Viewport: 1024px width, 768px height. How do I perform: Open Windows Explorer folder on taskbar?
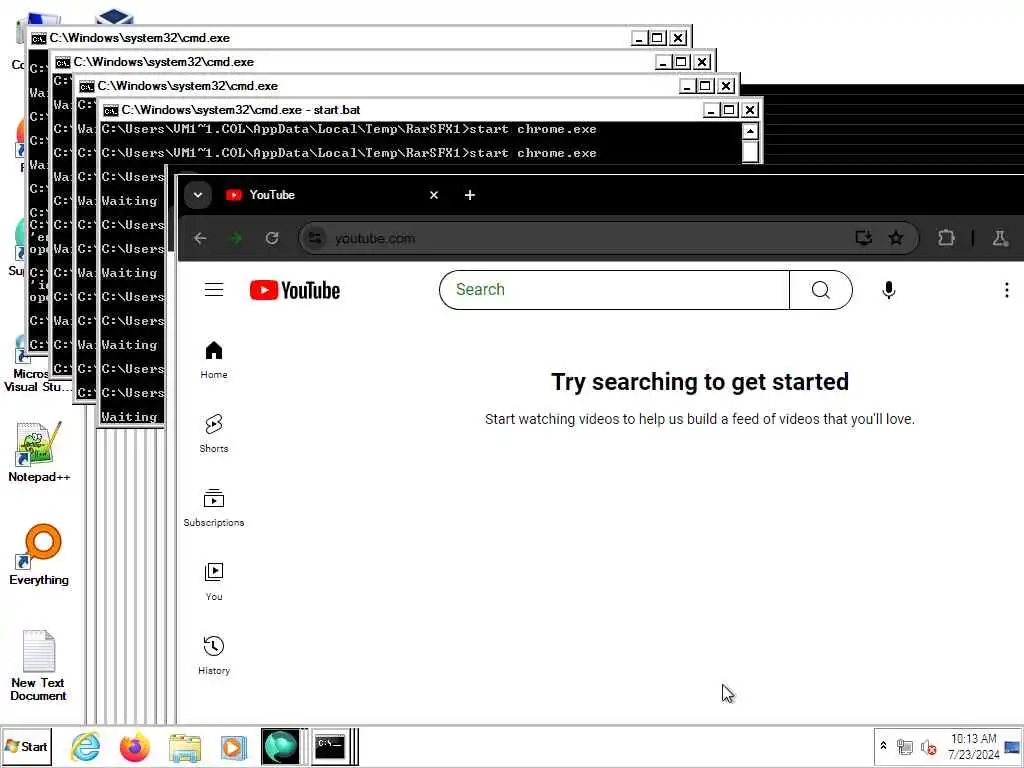185,747
